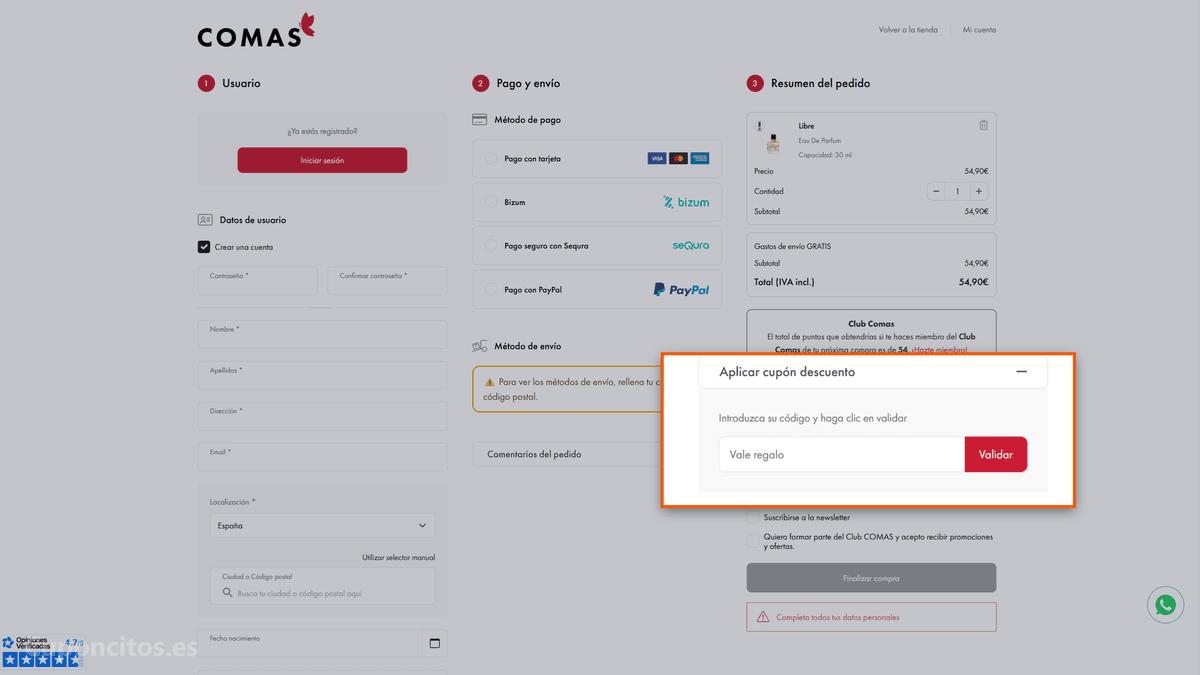This screenshot has height=675, width=1200.
Task: Focus the Dirección field
Action: 322,416
